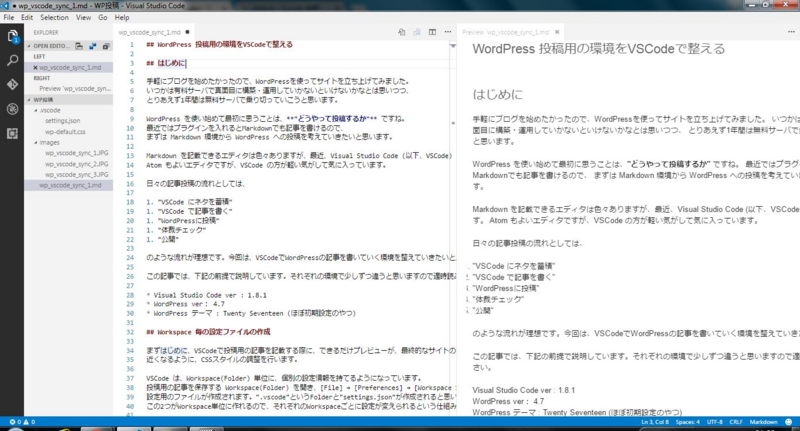Open the Source Control (Git) view
The height and width of the screenshot is (431, 800).
pos(12,84)
